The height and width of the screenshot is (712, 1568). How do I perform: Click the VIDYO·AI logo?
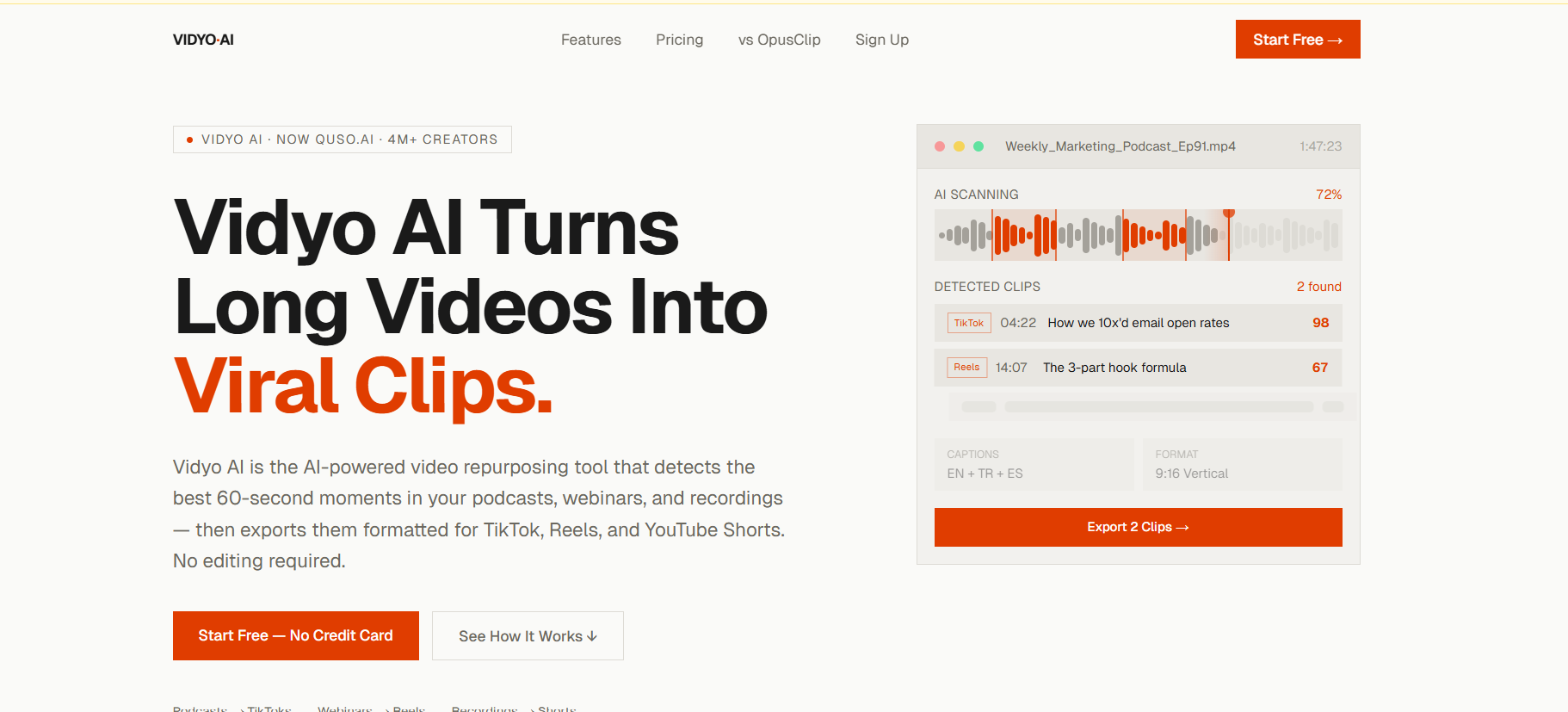point(203,40)
